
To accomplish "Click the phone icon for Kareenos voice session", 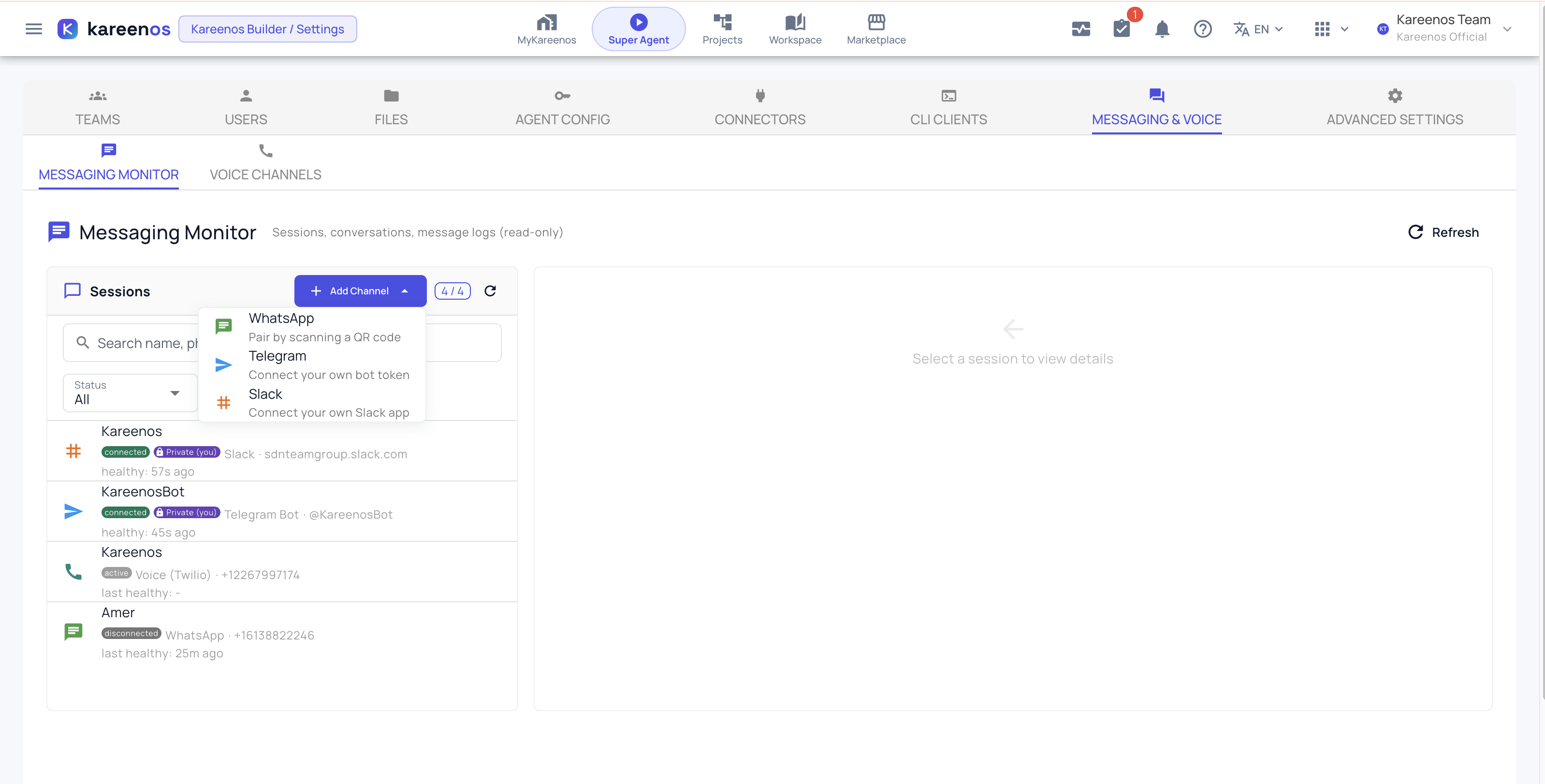I will pyautogui.click(x=73, y=572).
